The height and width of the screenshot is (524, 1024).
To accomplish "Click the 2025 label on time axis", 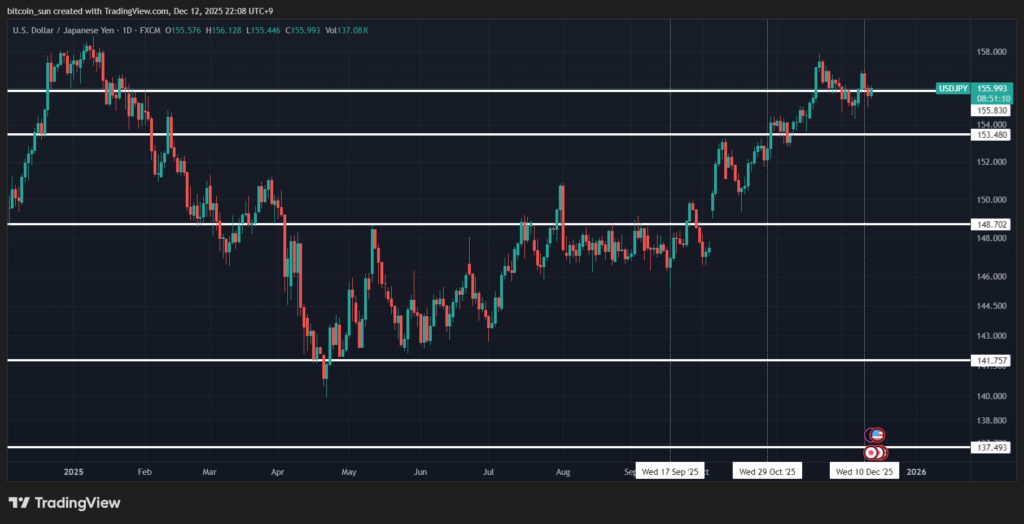I will click(x=73, y=470).
